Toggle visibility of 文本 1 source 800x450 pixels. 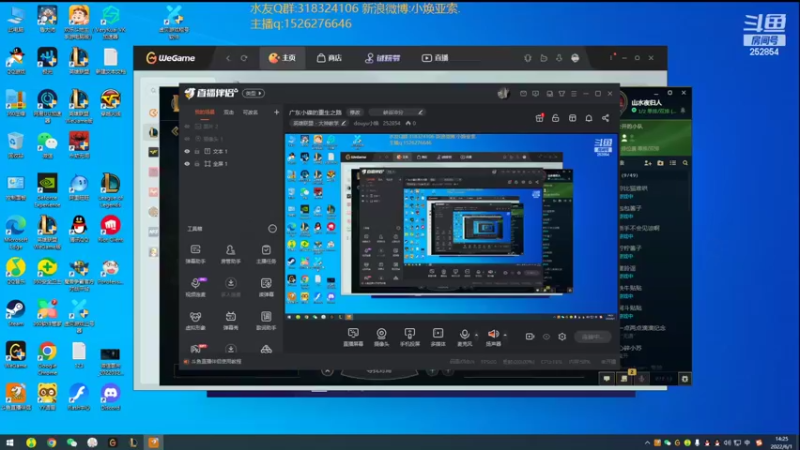click(x=187, y=152)
